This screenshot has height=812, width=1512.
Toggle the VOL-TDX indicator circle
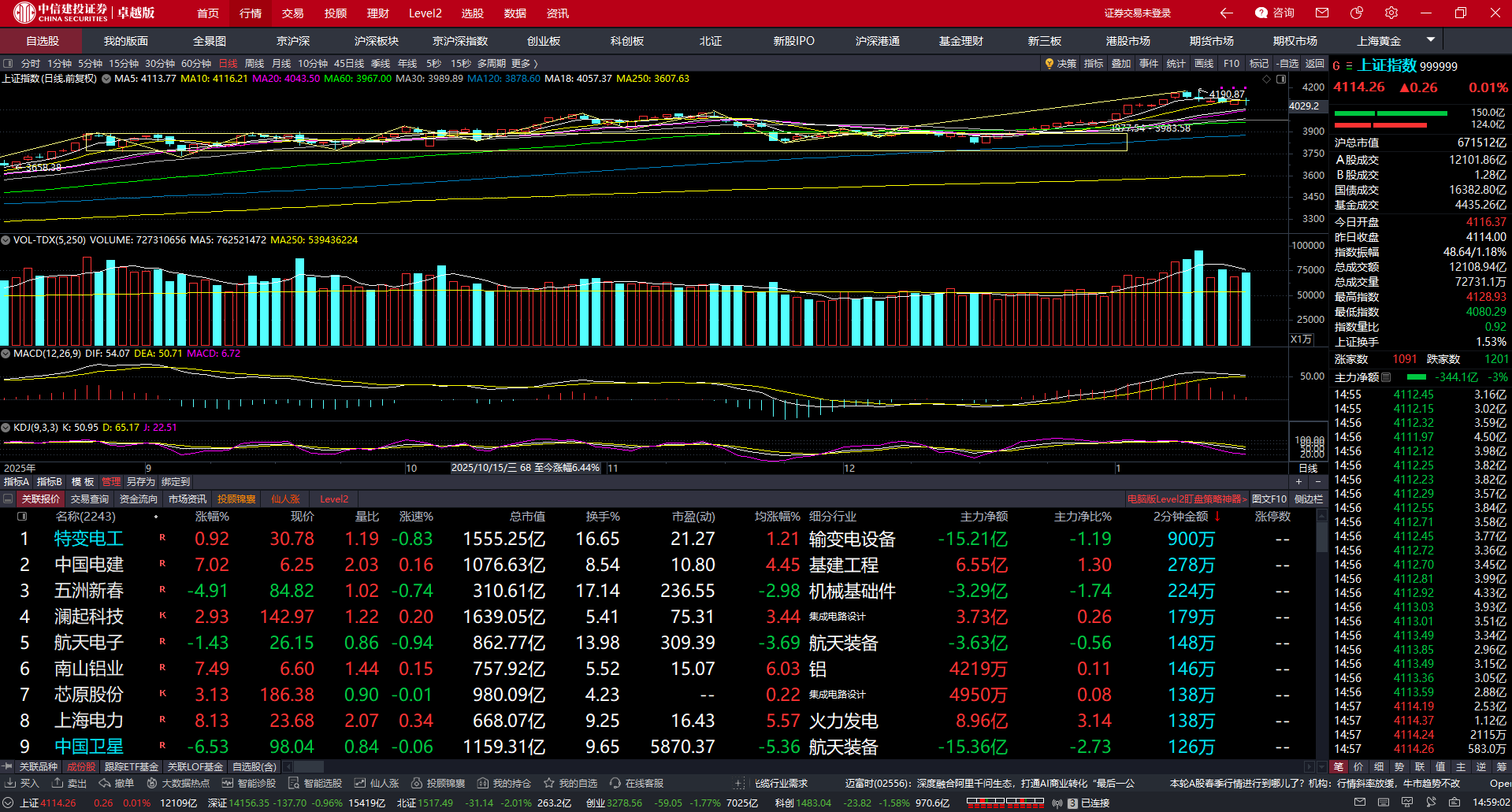(x=6, y=240)
